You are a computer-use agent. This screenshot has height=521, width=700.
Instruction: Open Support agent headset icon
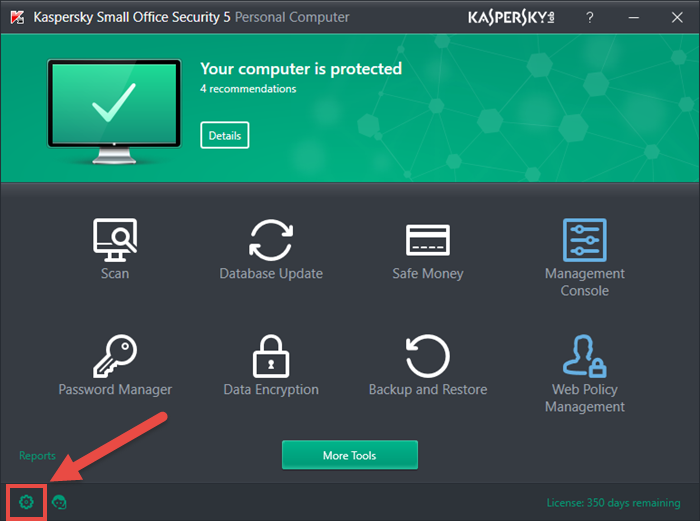click(x=59, y=502)
